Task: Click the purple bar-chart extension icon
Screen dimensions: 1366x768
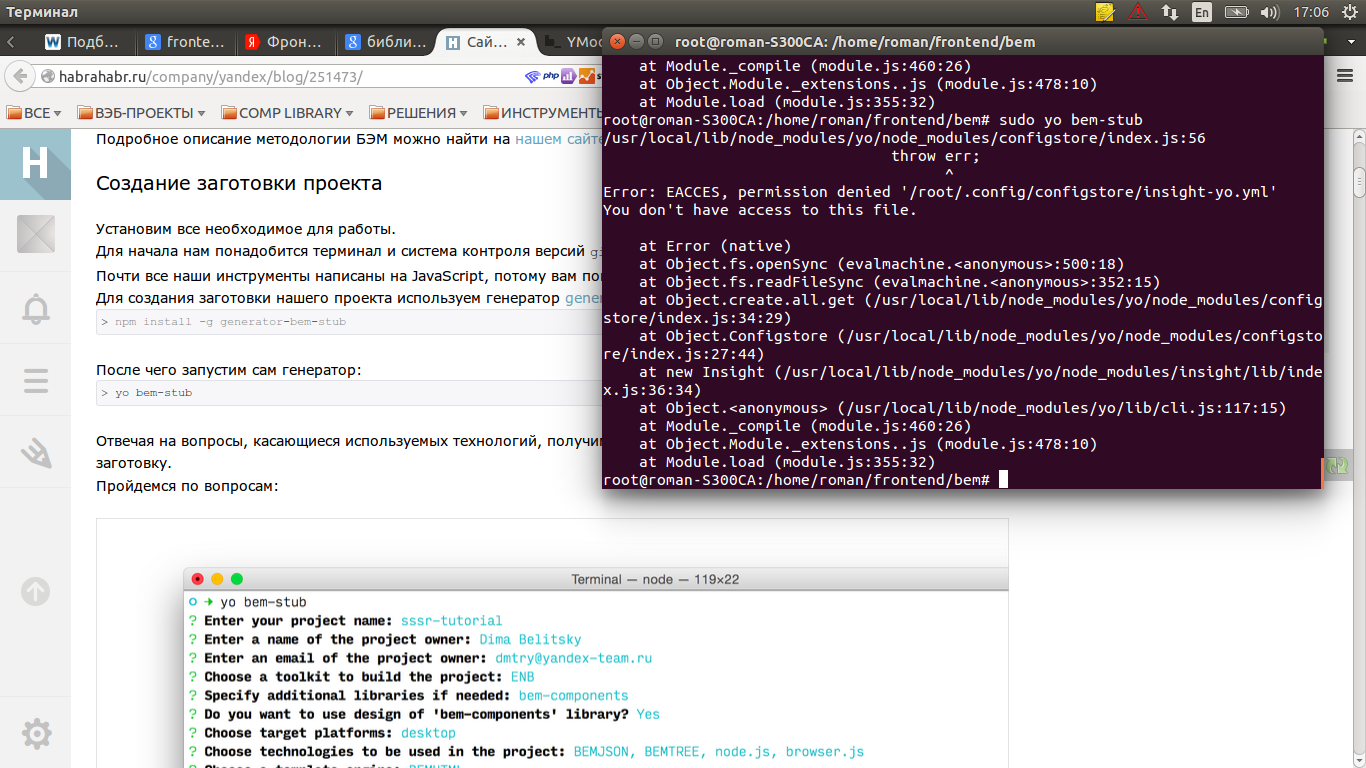Action: pyautogui.click(x=567, y=76)
